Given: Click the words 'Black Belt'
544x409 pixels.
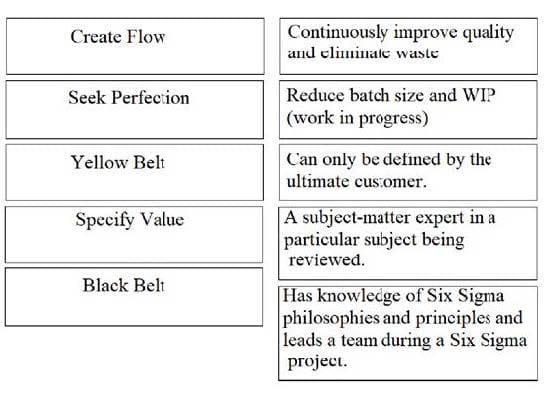Looking at the screenshot, I should tap(124, 286).
